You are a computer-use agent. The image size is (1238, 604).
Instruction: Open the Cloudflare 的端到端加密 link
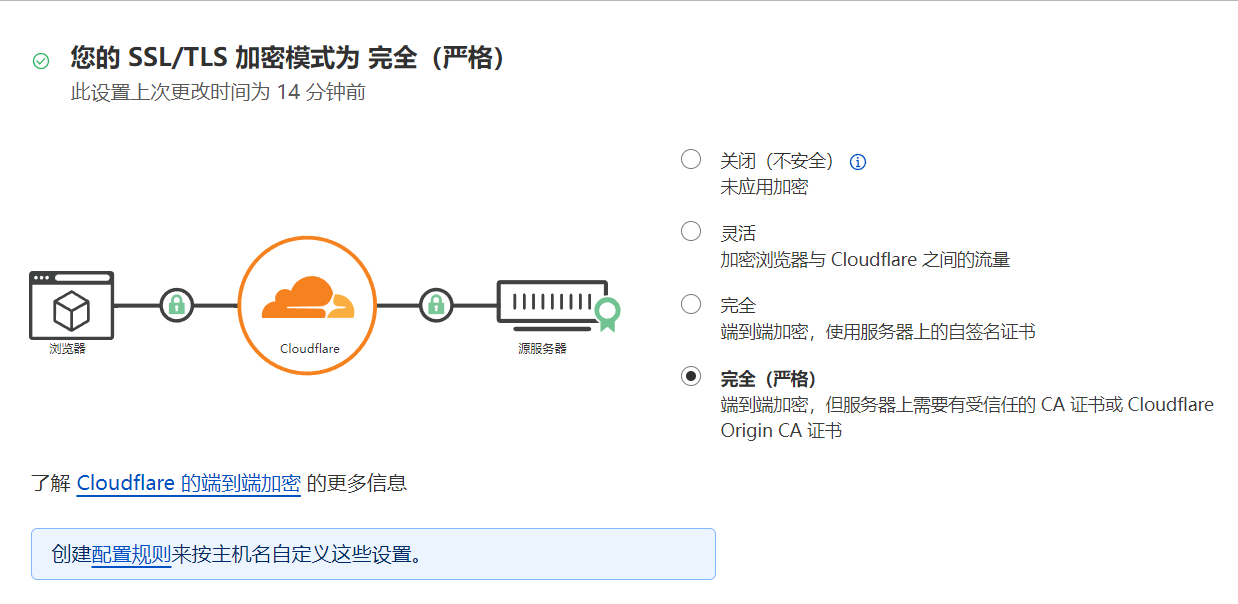click(189, 483)
